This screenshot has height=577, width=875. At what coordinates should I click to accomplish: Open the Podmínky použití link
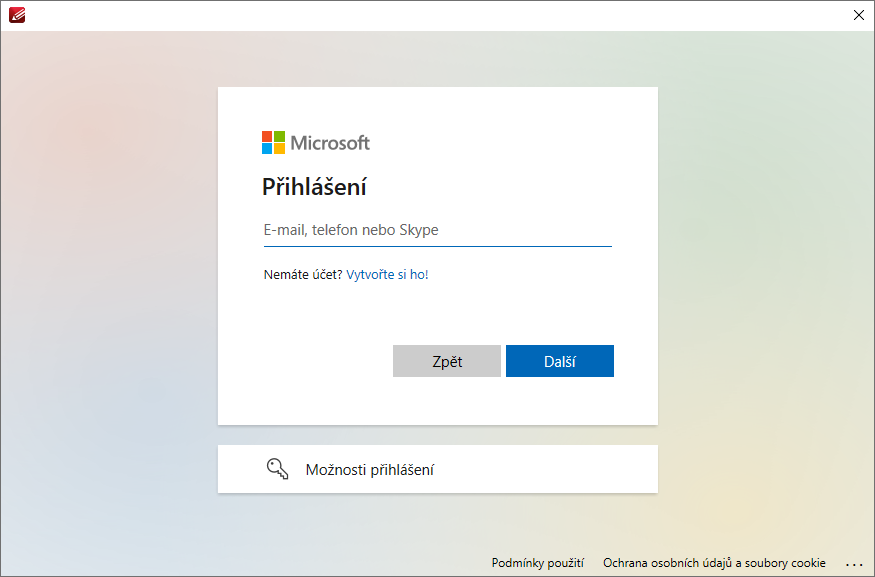tap(537, 562)
